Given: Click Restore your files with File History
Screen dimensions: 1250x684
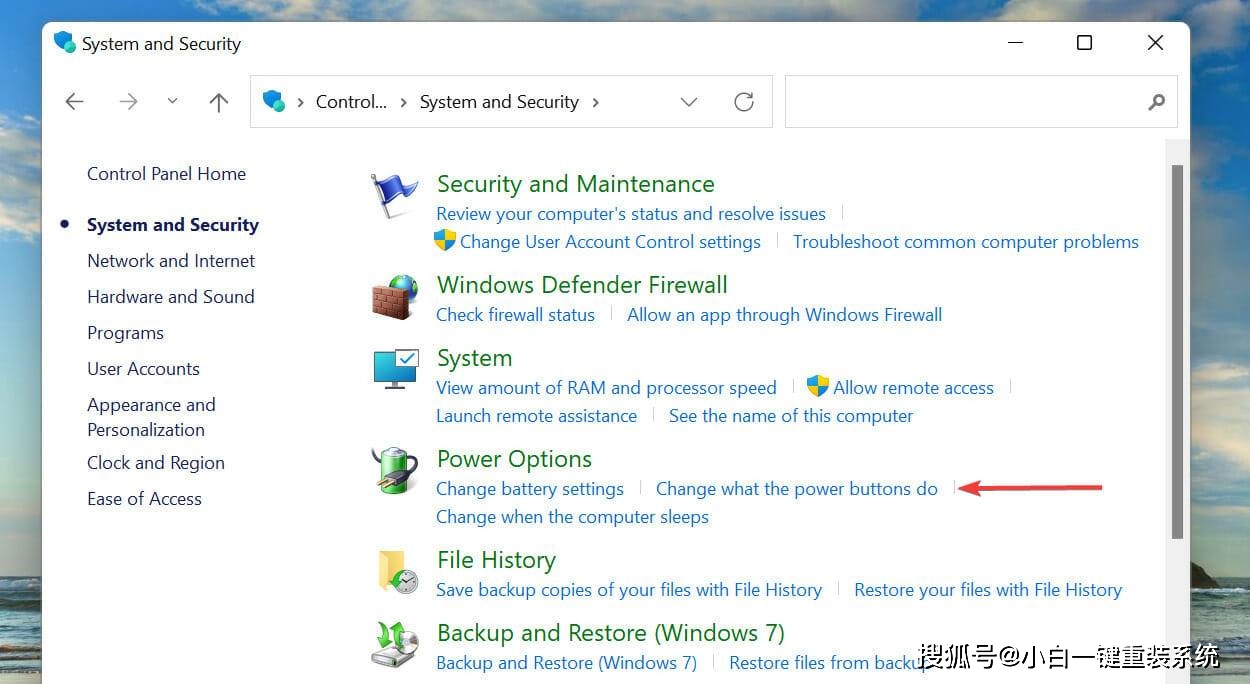Looking at the screenshot, I should pos(988,590).
